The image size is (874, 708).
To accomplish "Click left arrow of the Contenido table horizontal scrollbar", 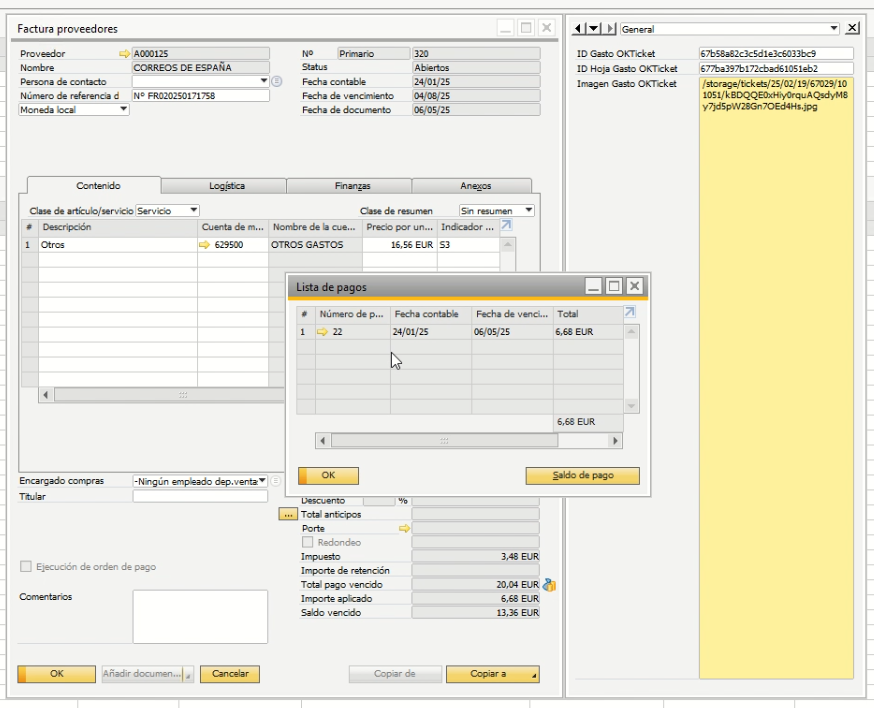I will pyautogui.click(x=46, y=395).
